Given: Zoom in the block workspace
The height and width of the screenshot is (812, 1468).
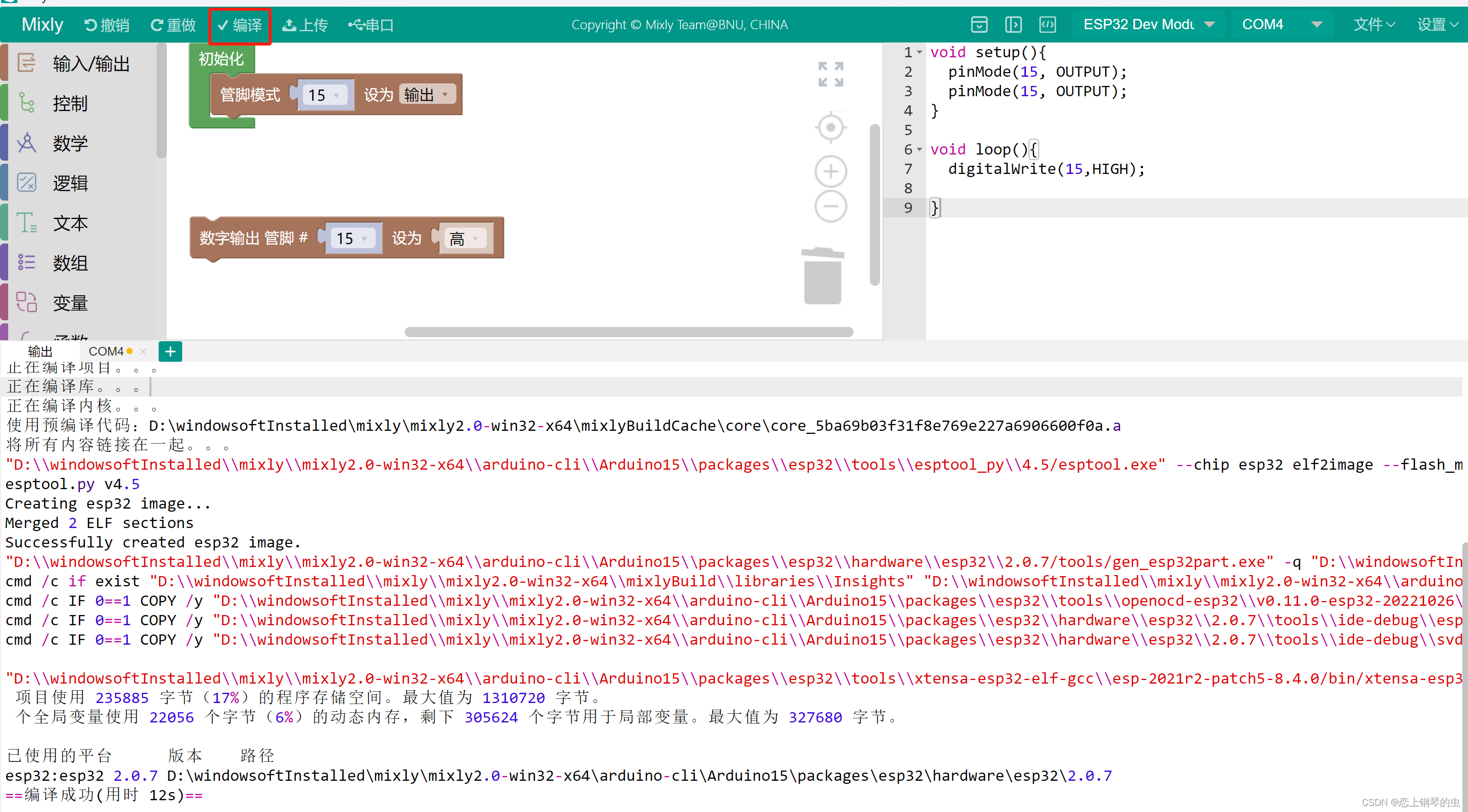Looking at the screenshot, I should pyautogui.click(x=830, y=171).
